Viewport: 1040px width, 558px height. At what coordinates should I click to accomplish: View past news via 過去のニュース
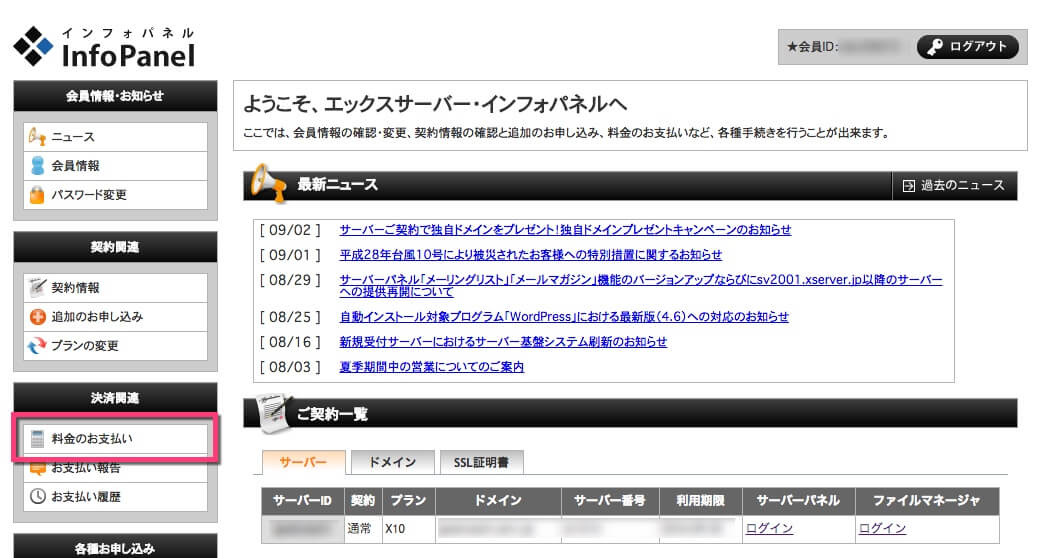[954, 186]
